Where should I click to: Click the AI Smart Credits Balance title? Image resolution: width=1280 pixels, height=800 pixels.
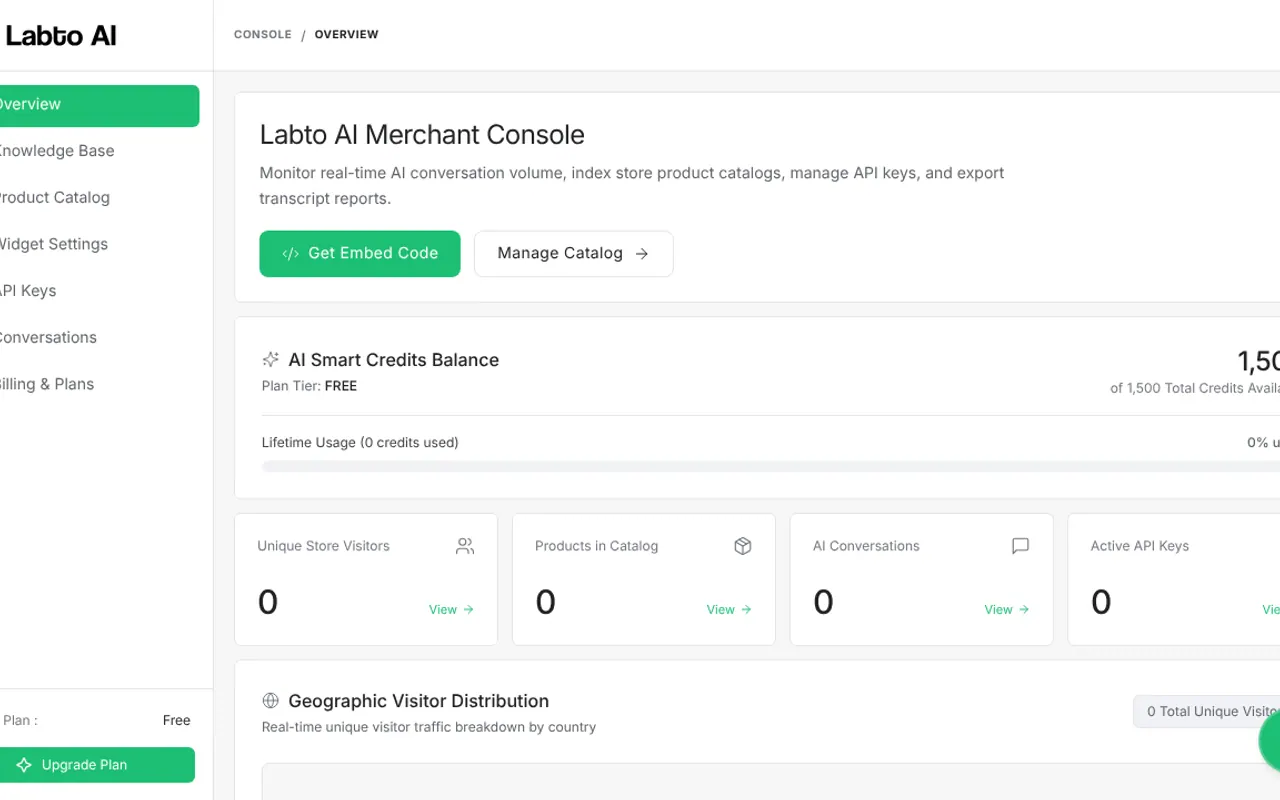394,360
